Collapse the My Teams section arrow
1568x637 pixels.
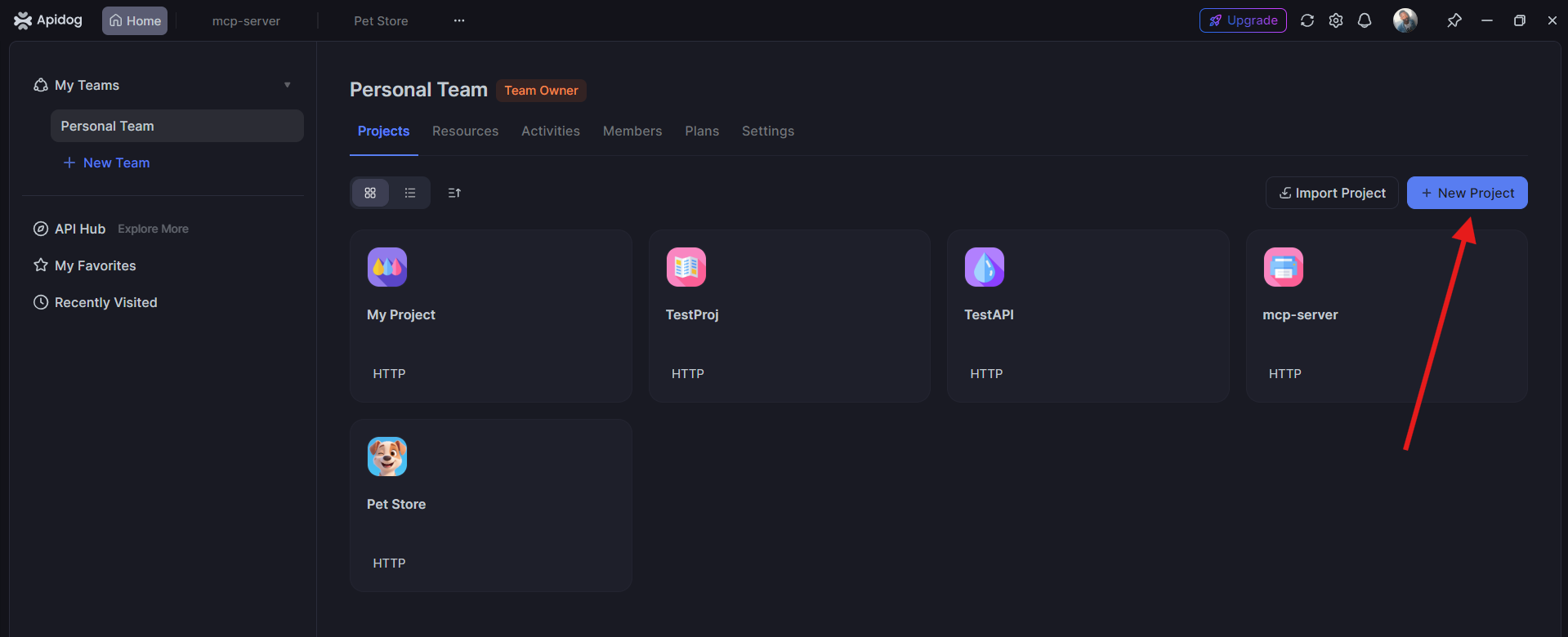287,85
